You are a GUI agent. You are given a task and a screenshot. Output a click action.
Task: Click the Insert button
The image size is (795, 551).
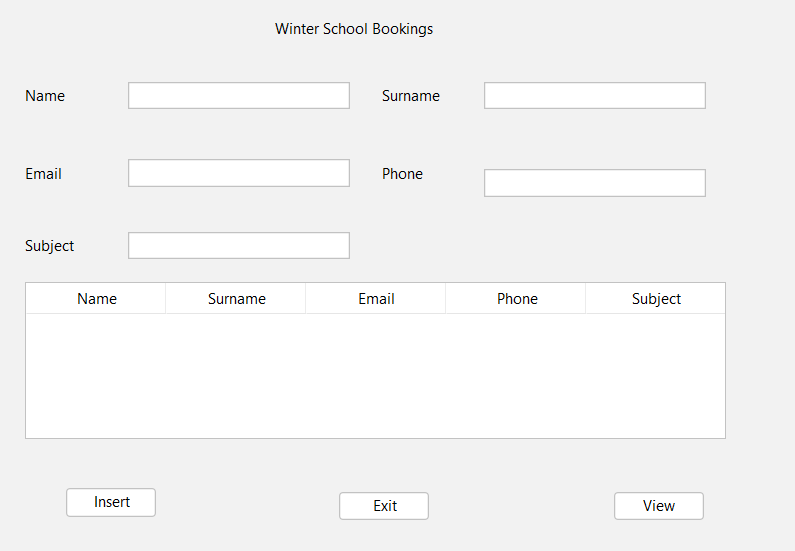pos(111,502)
